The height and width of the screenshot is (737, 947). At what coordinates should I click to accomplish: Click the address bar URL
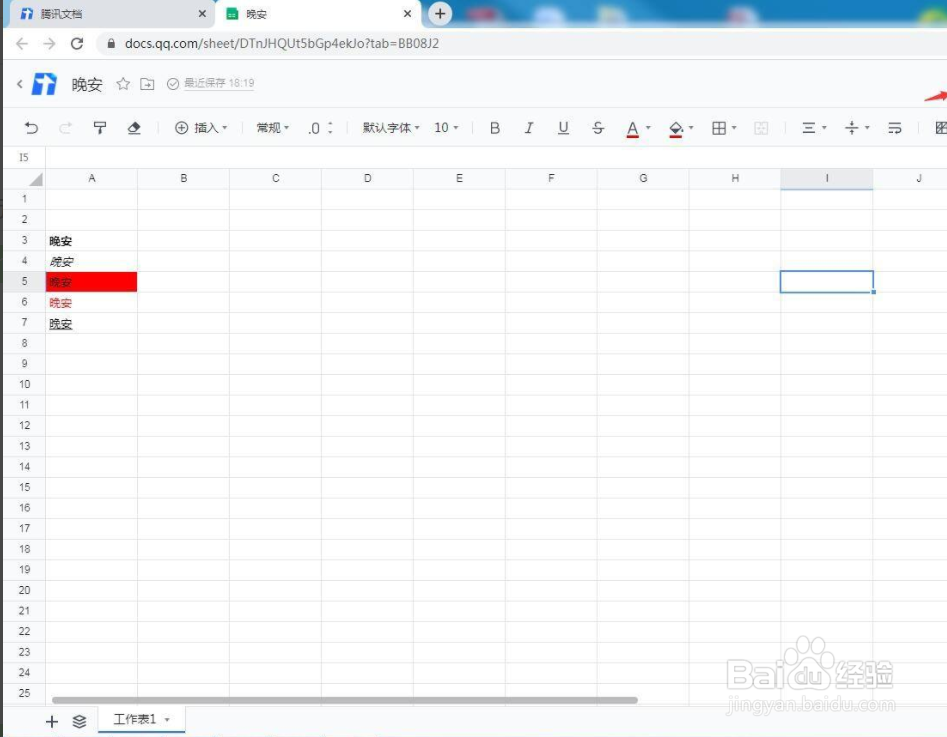coord(281,43)
